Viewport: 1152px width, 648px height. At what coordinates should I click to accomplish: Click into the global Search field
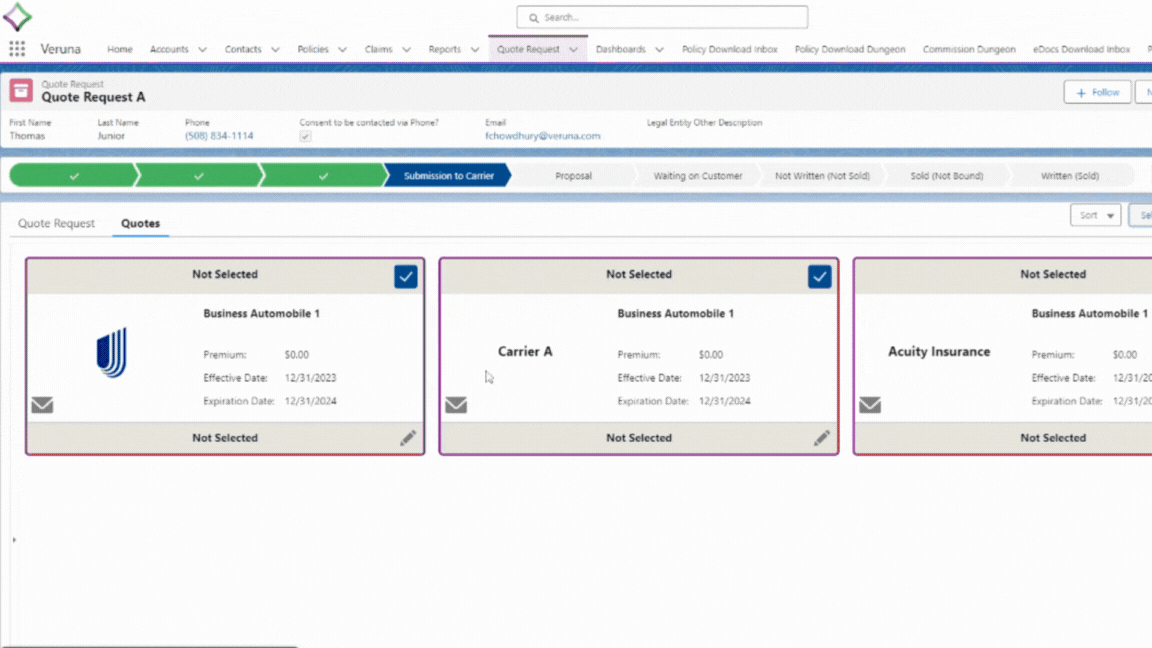pos(662,17)
